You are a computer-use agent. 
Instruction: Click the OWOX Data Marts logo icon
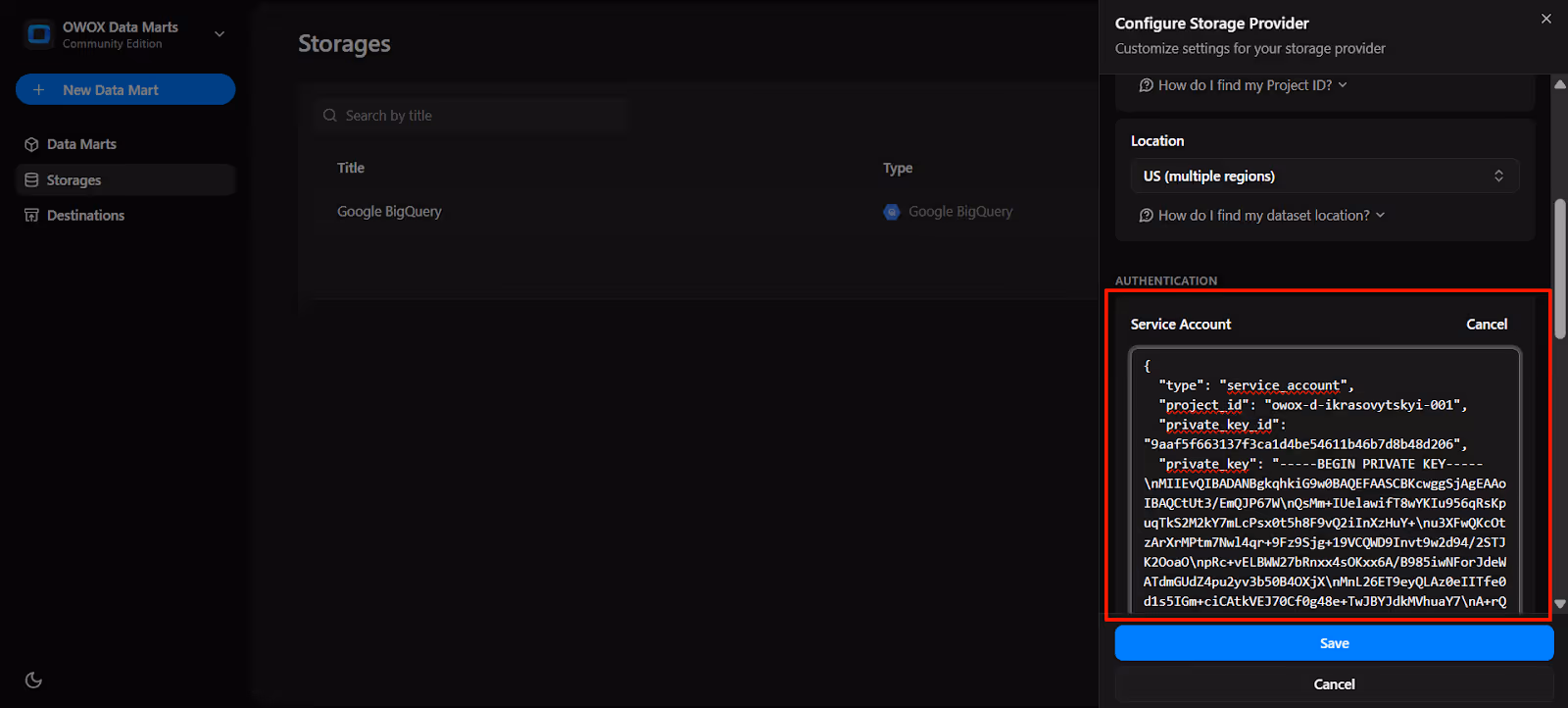(39, 34)
